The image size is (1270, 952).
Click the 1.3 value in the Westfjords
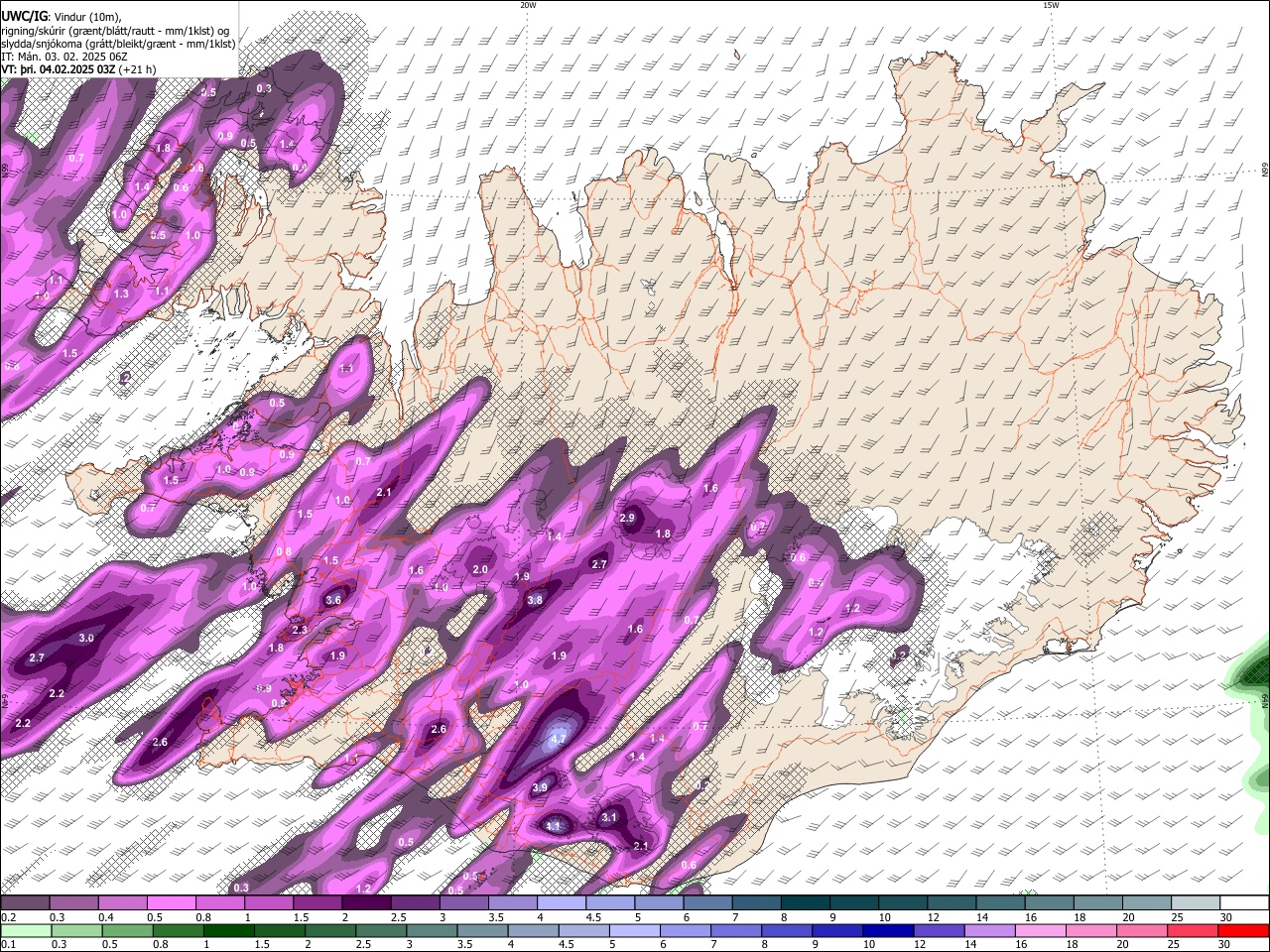(x=121, y=294)
